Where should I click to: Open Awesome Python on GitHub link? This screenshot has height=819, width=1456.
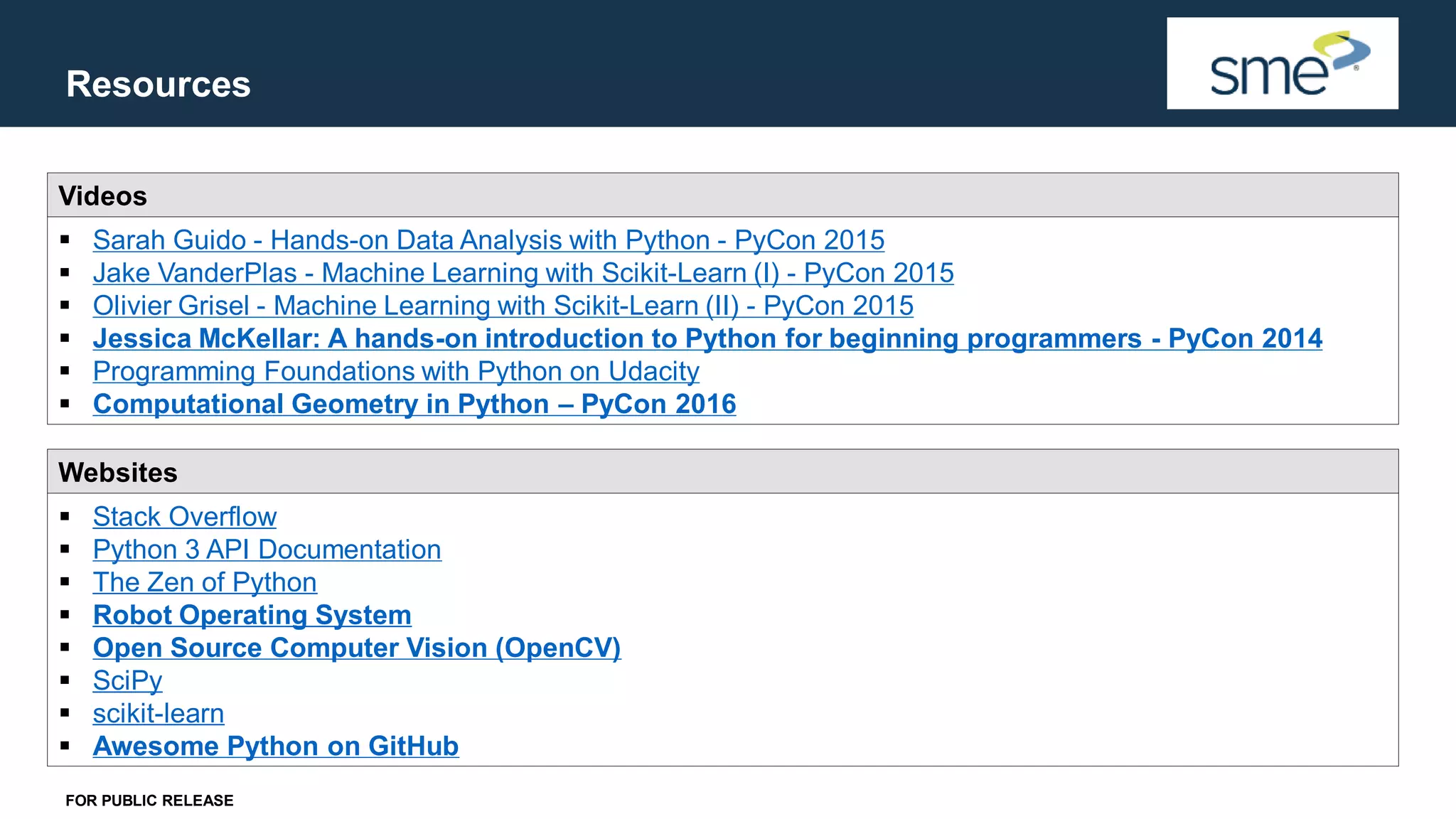(x=276, y=746)
